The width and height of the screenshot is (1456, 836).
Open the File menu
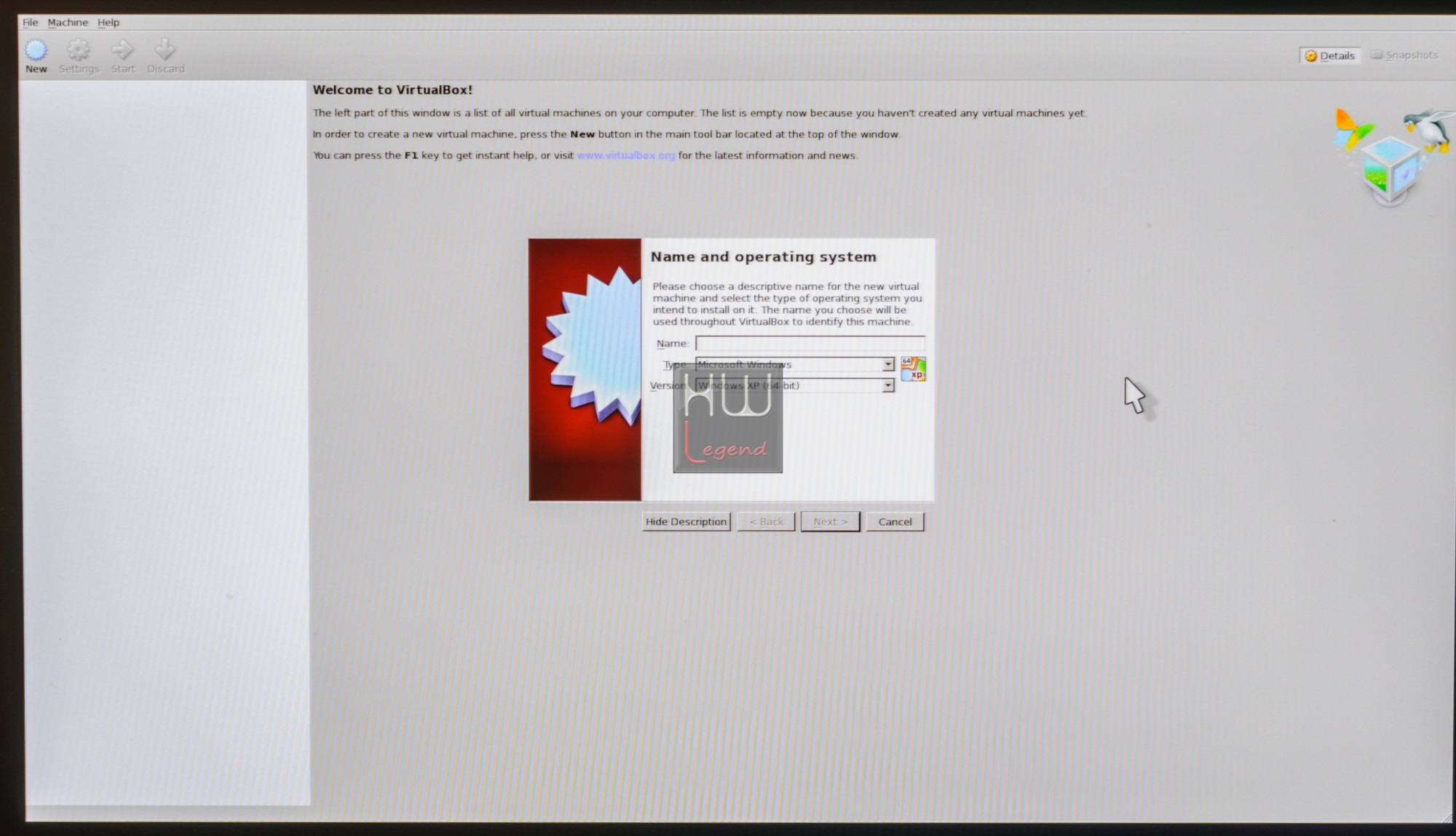[x=30, y=23]
